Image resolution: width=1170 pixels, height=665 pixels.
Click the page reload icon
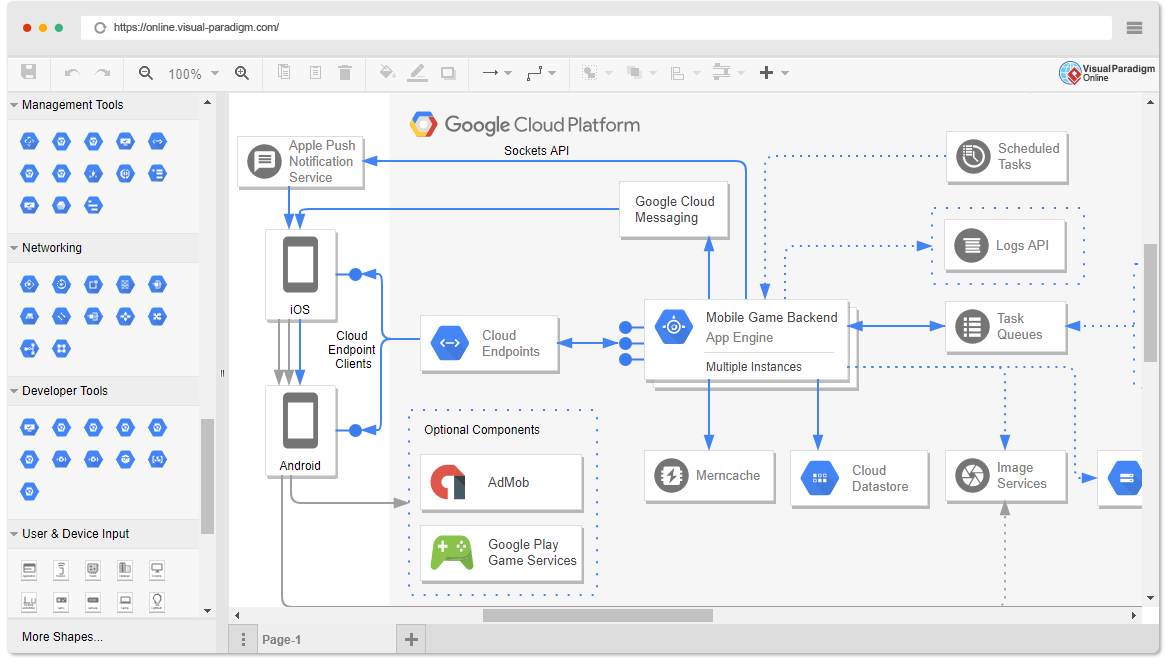coord(100,28)
